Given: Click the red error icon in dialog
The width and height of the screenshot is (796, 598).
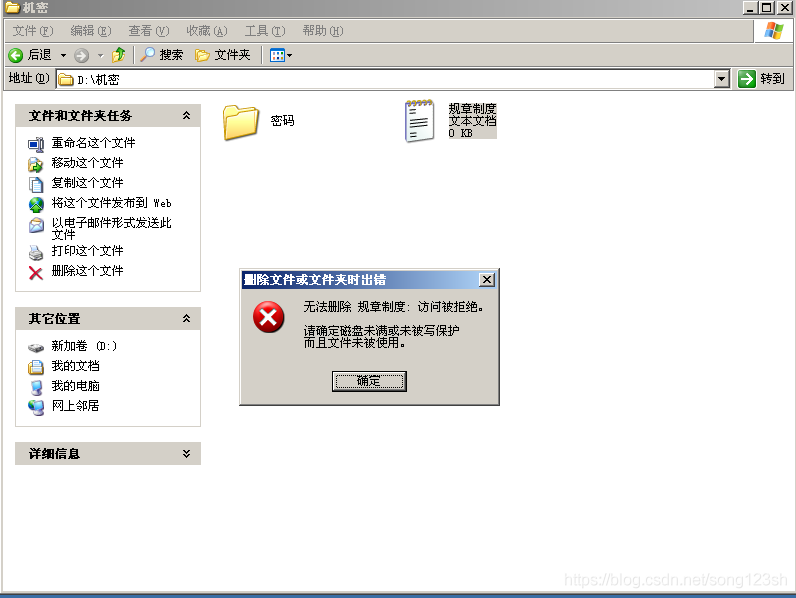Looking at the screenshot, I should (269, 317).
